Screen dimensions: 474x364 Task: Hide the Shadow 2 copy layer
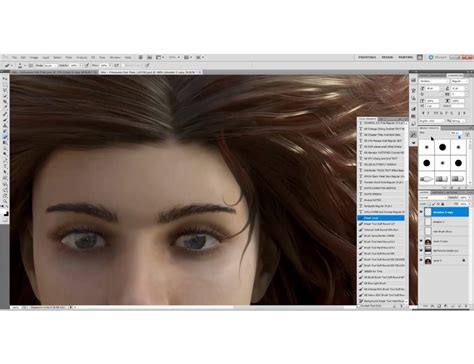(421, 212)
